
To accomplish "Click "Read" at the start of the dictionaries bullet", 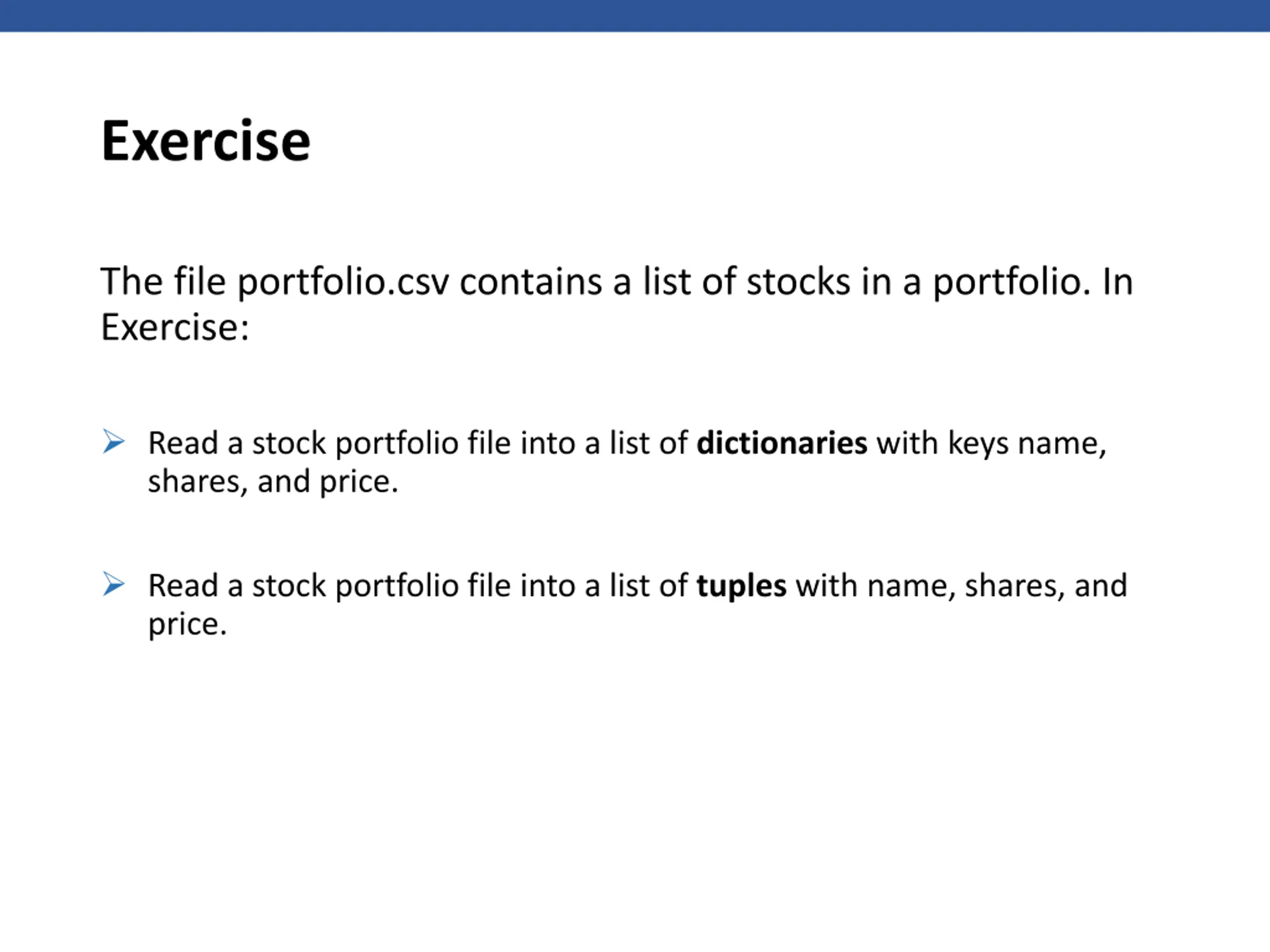I will [x=183, y=443].
